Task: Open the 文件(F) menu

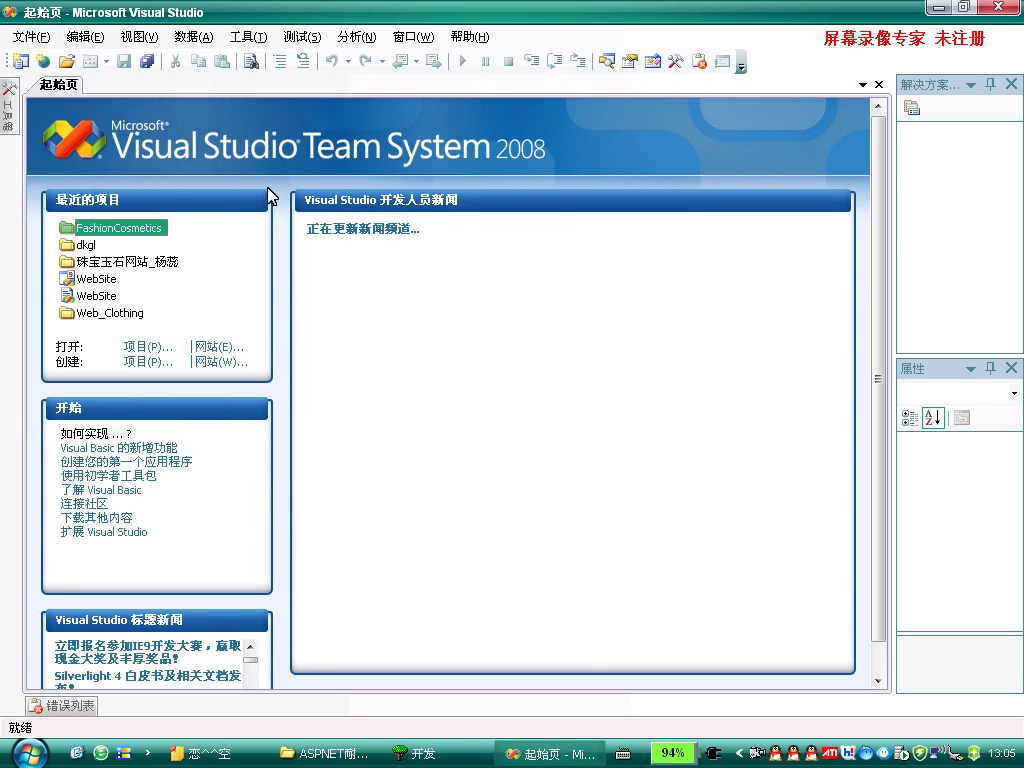Action: click(31, 37)
